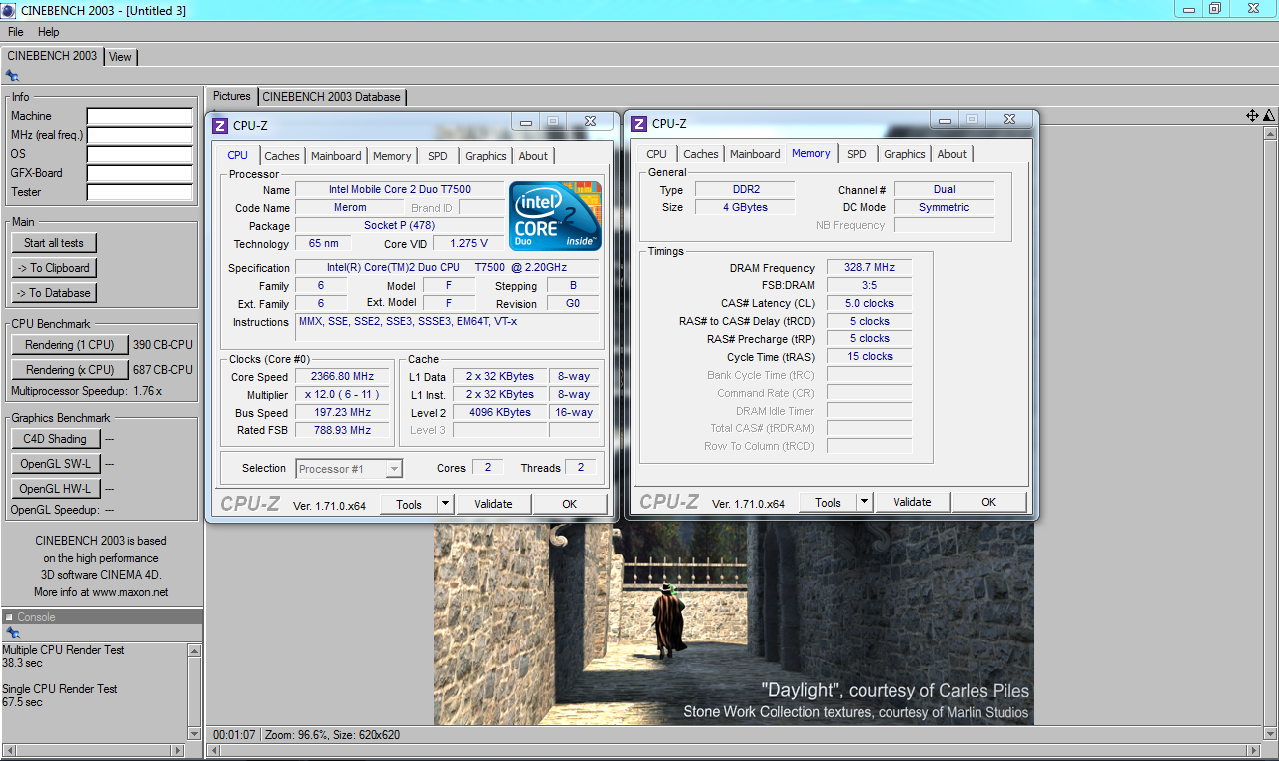Click the picture viewer vertical scrollbar up arrow

click(x=1271, y=133)
